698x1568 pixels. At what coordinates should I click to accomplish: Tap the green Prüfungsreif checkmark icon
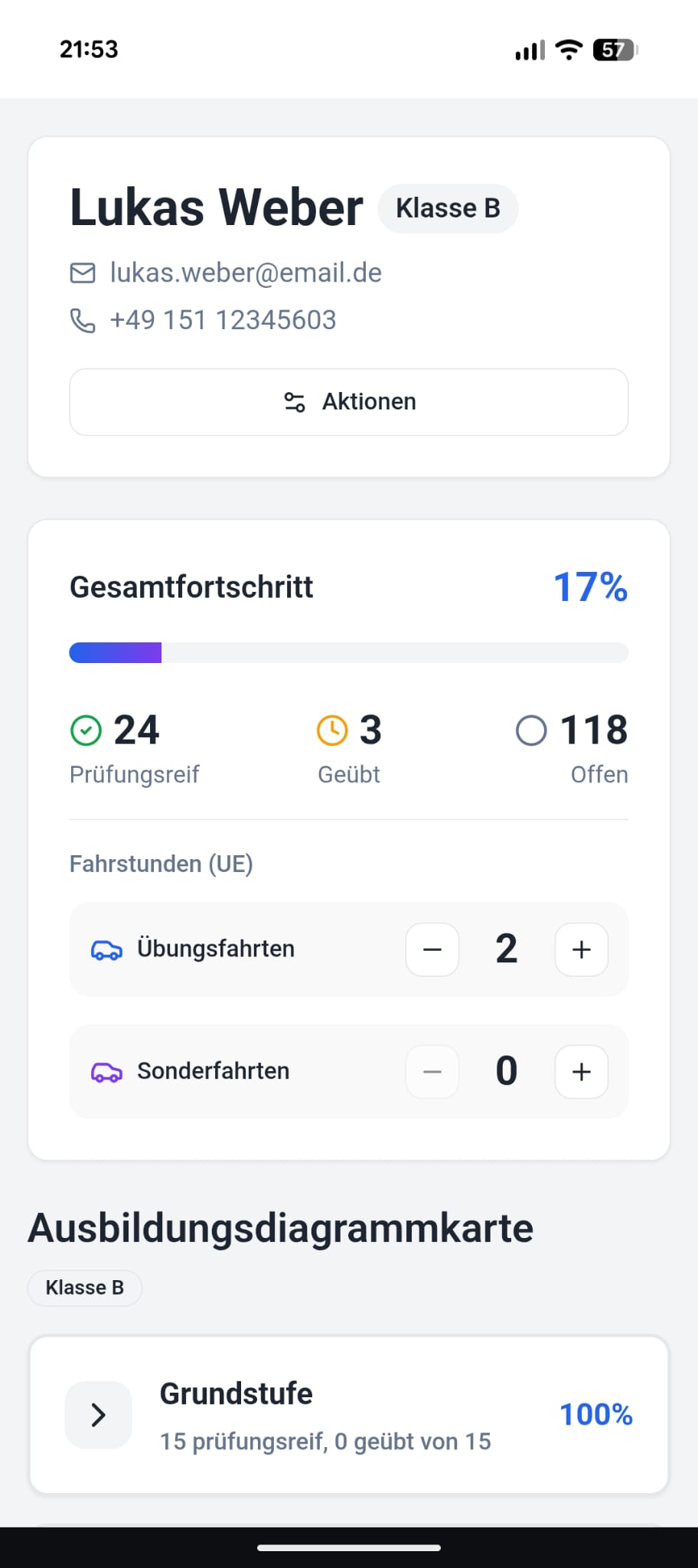click(x=86, y=730)
